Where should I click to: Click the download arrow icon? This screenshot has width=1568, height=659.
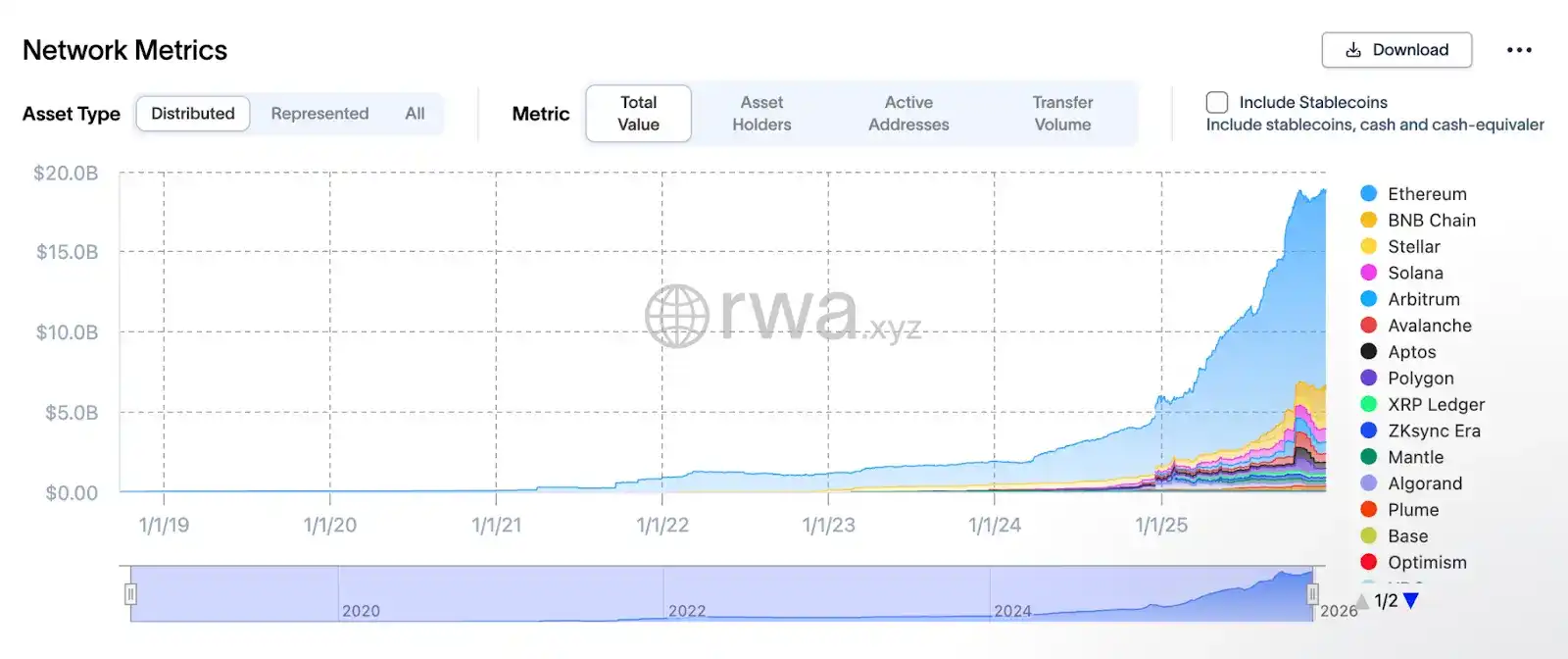(1353, 50)
